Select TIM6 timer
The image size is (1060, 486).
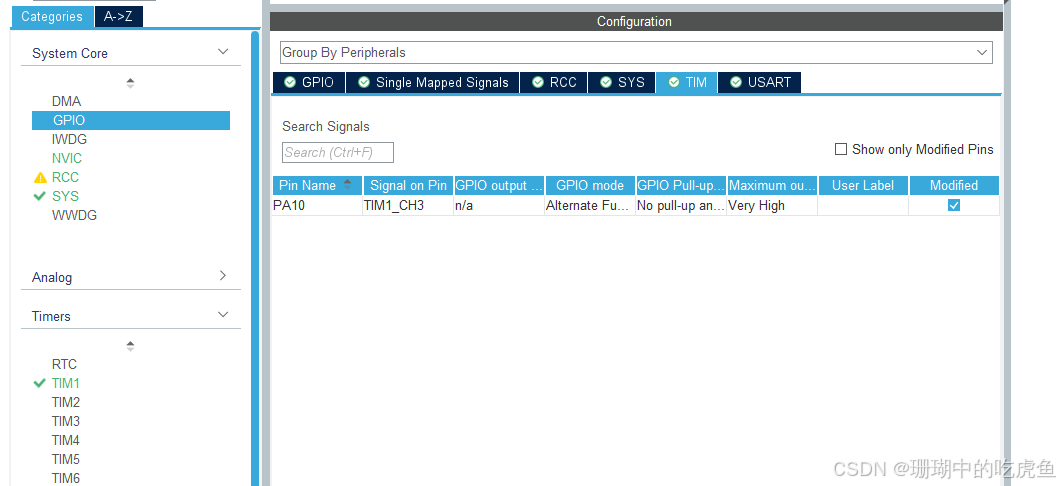(x=66, y=478)
